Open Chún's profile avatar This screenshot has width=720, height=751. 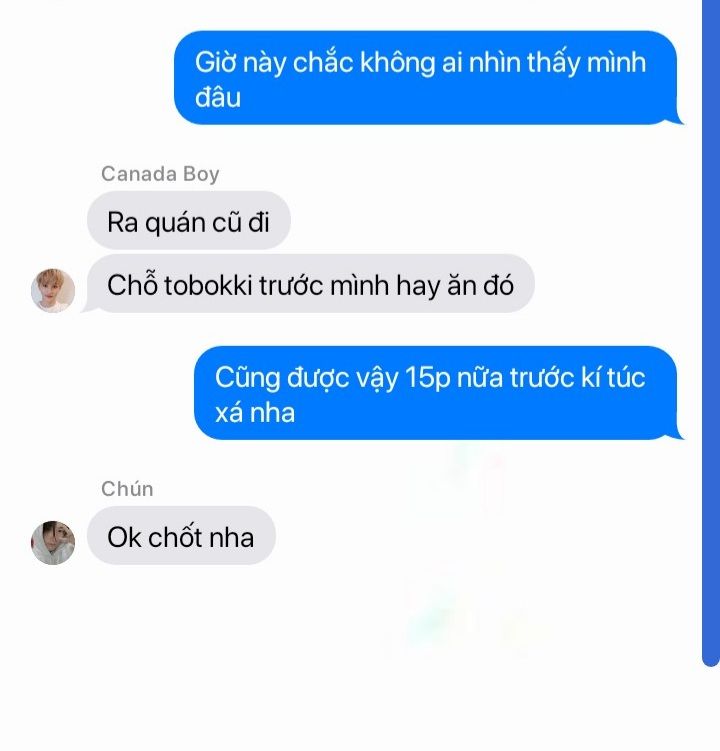(x=53, y=543)
